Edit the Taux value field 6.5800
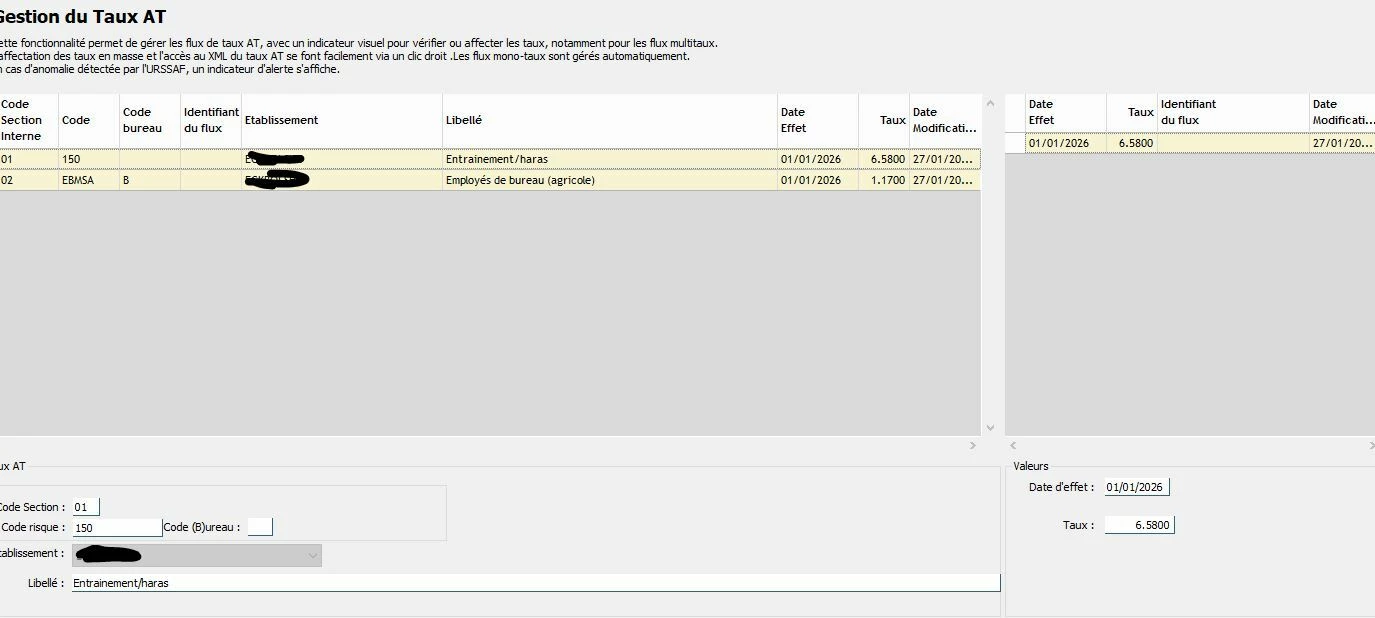1375x618 pixels. click(x=1139, y=525)
